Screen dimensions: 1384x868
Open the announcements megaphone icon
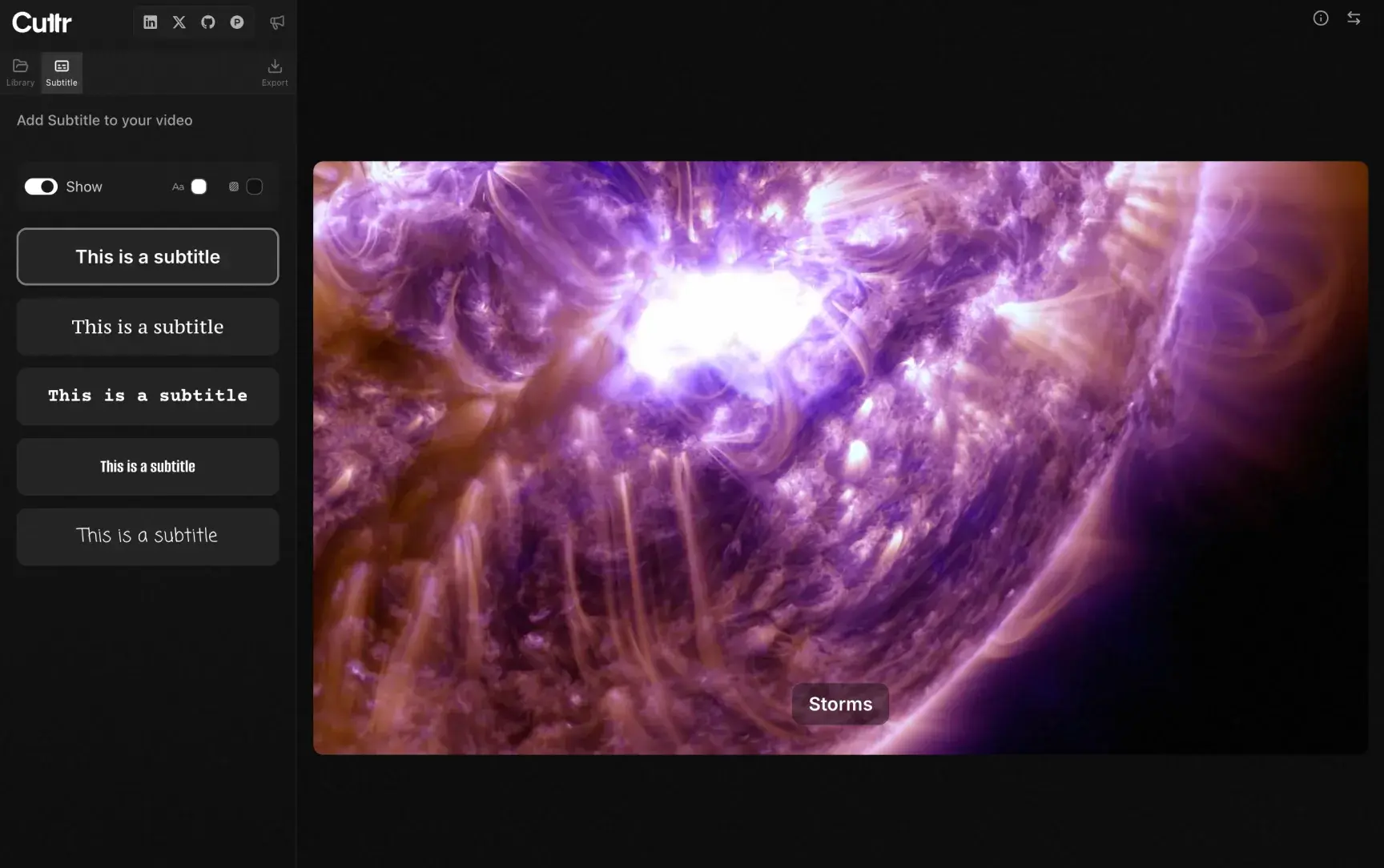(x=276, y=22)
